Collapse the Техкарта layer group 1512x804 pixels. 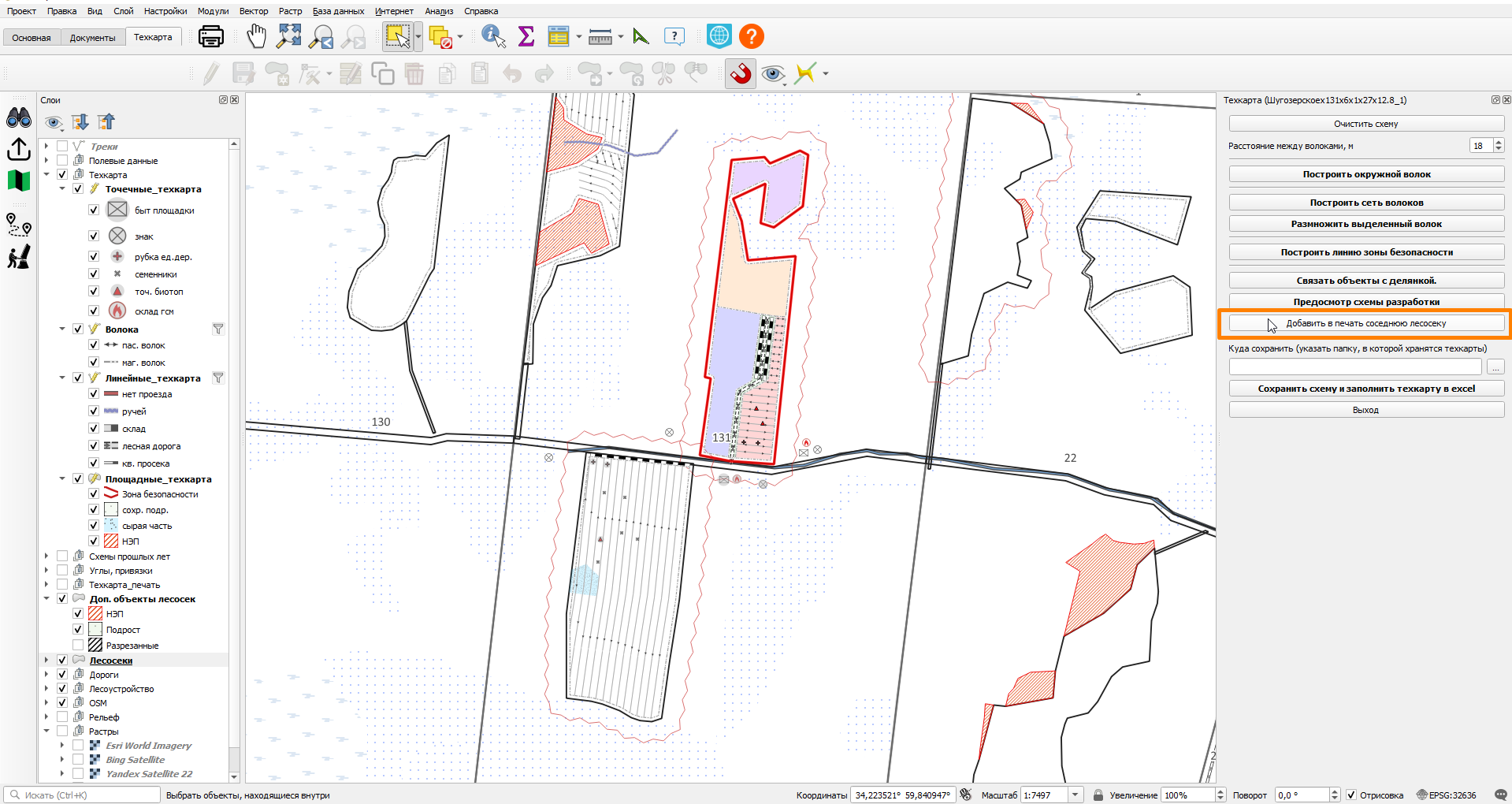point(46,175)
